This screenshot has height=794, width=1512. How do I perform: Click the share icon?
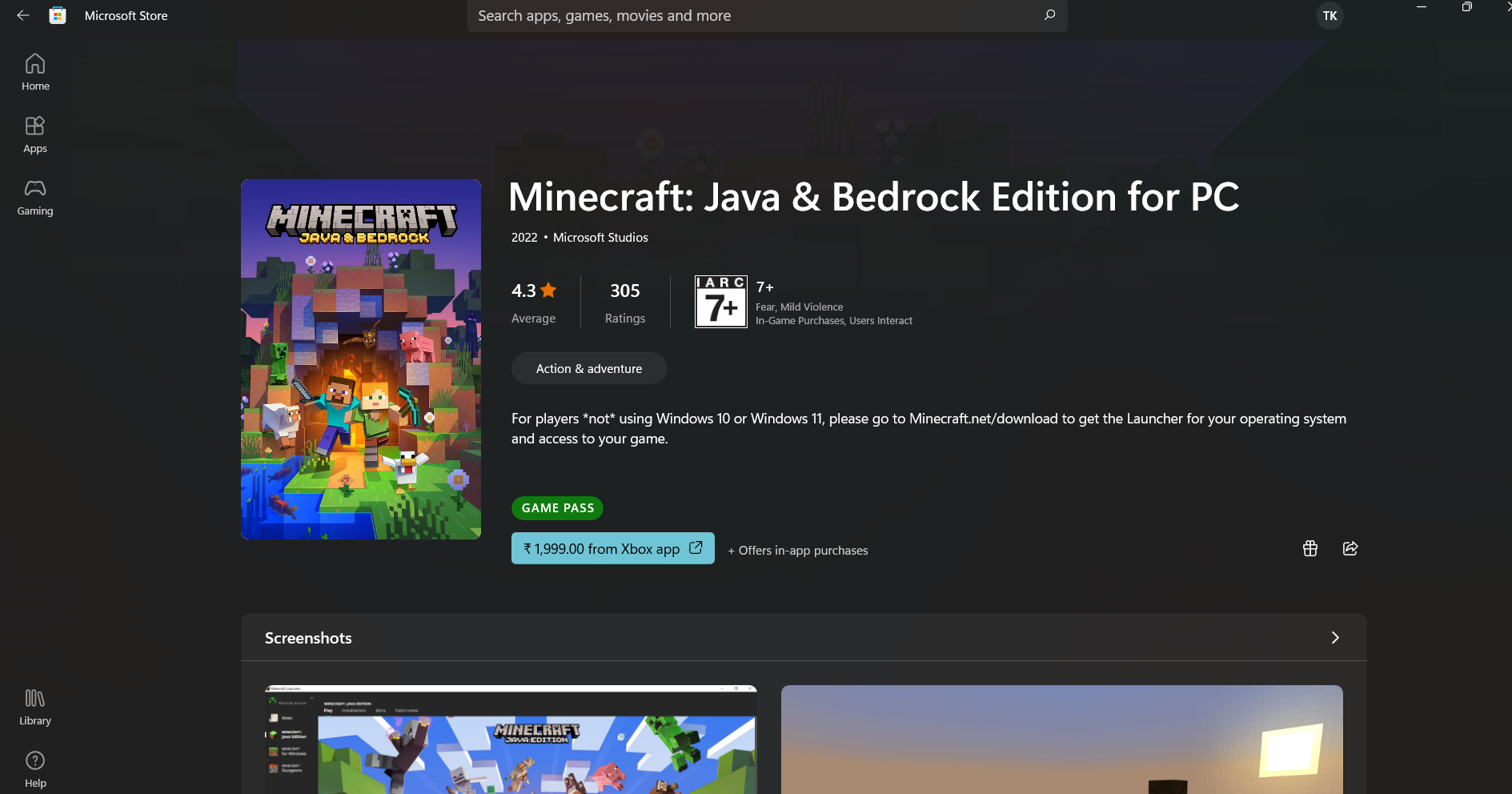click(1350, 548)
